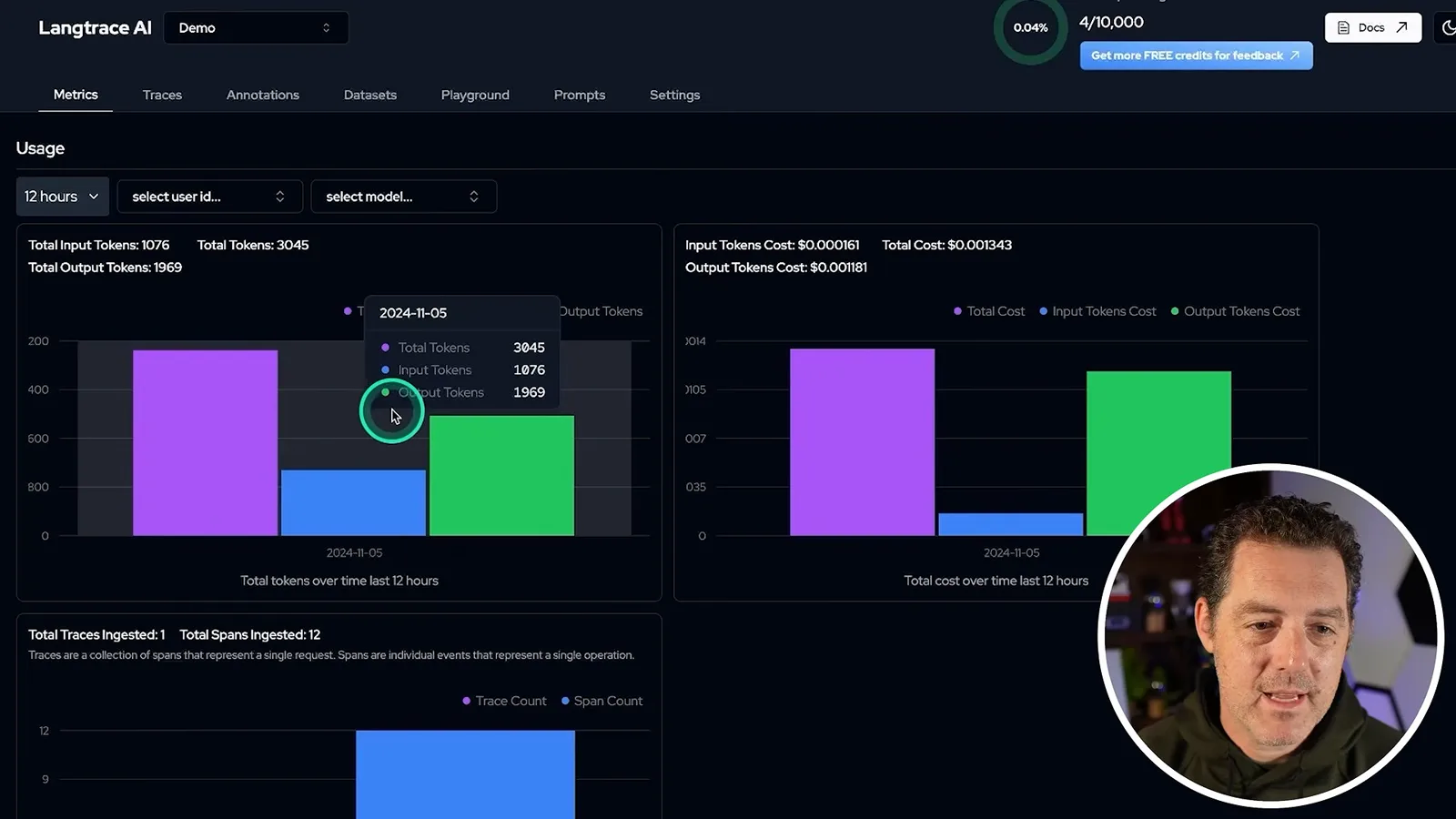Click the purple Total Cost bar
This screenshot has height=819, width=1456.
click(x=862, y=442)
